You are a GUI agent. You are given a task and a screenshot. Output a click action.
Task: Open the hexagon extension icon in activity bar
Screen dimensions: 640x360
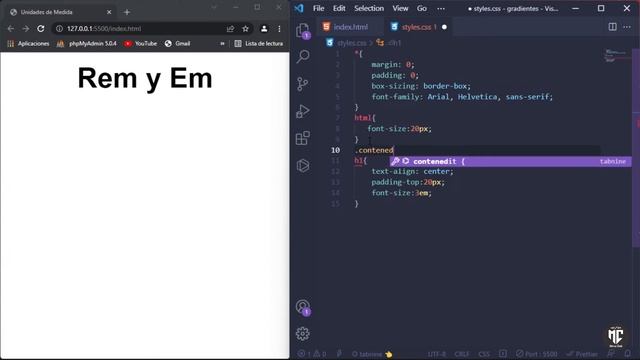tap(303, 165)
